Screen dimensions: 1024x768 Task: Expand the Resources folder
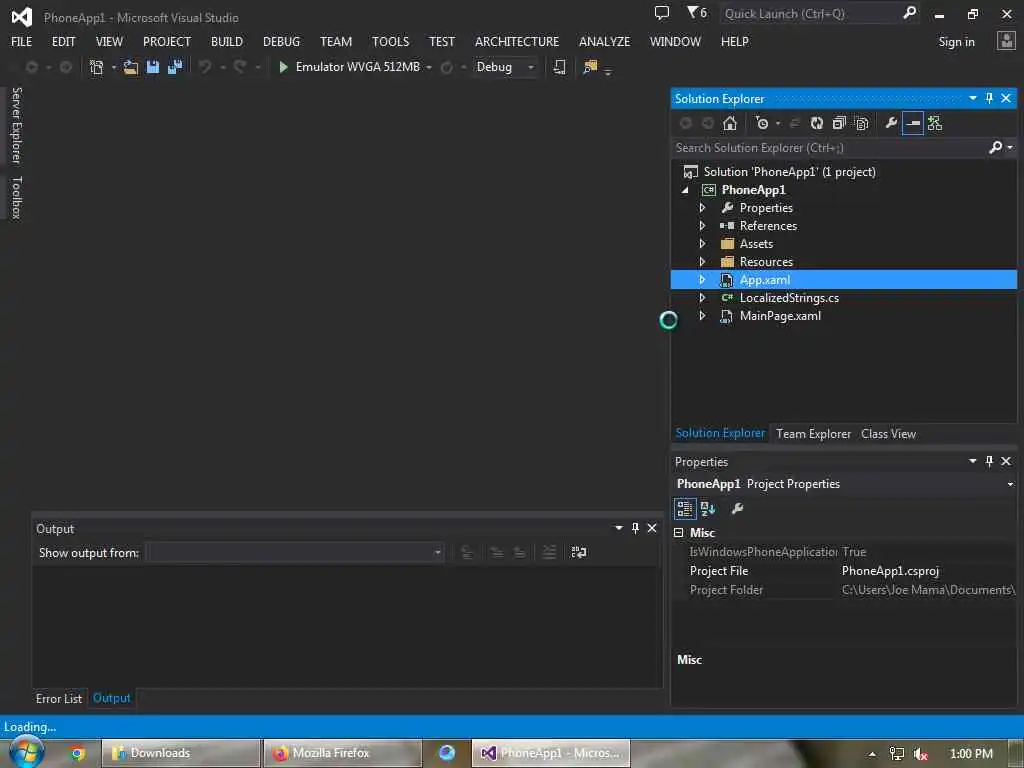click(x=702, y=262)
